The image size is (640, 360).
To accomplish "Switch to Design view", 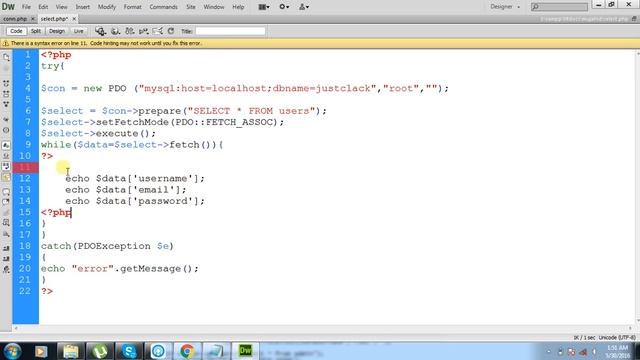I will [57, 31].
